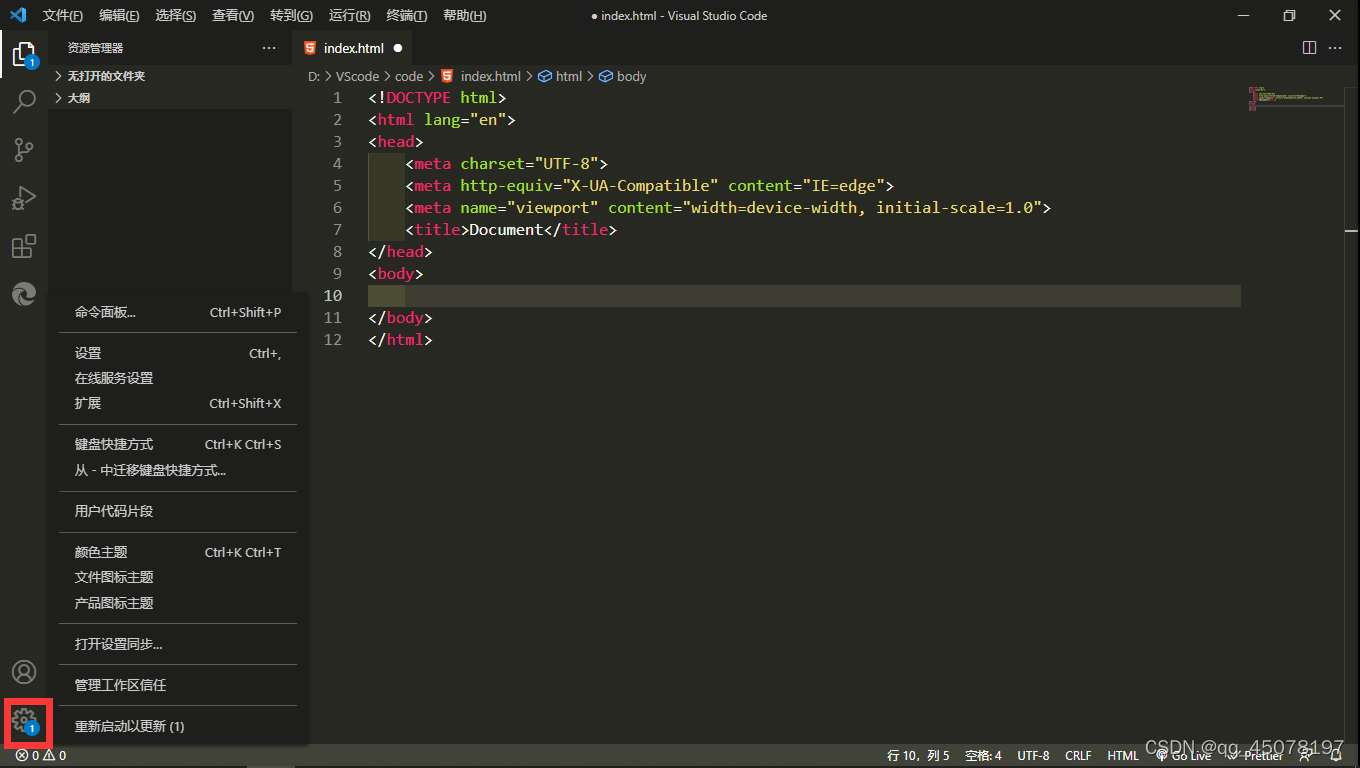This screenshot has width=1360, height=768.
Task: Expand the 无打开的文件夹 section
Action: pos(170,76)
